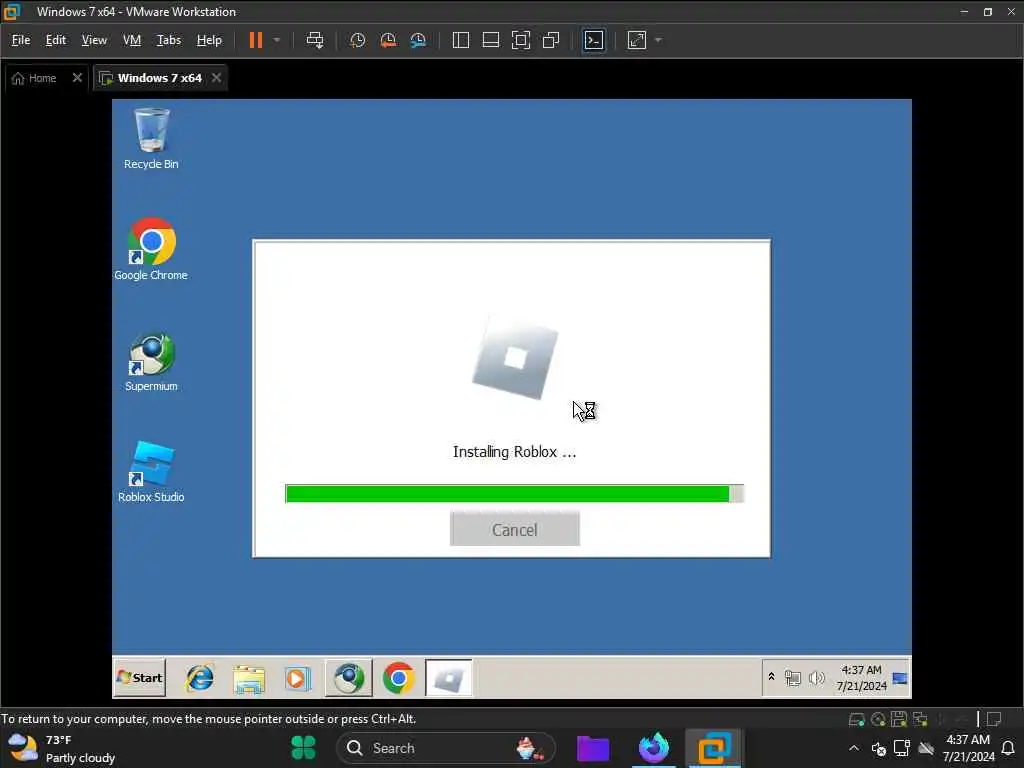Screen dimensions: 1024x768
Task: Click Show Desktop icon in guest tray
Action: click(900, 678)
